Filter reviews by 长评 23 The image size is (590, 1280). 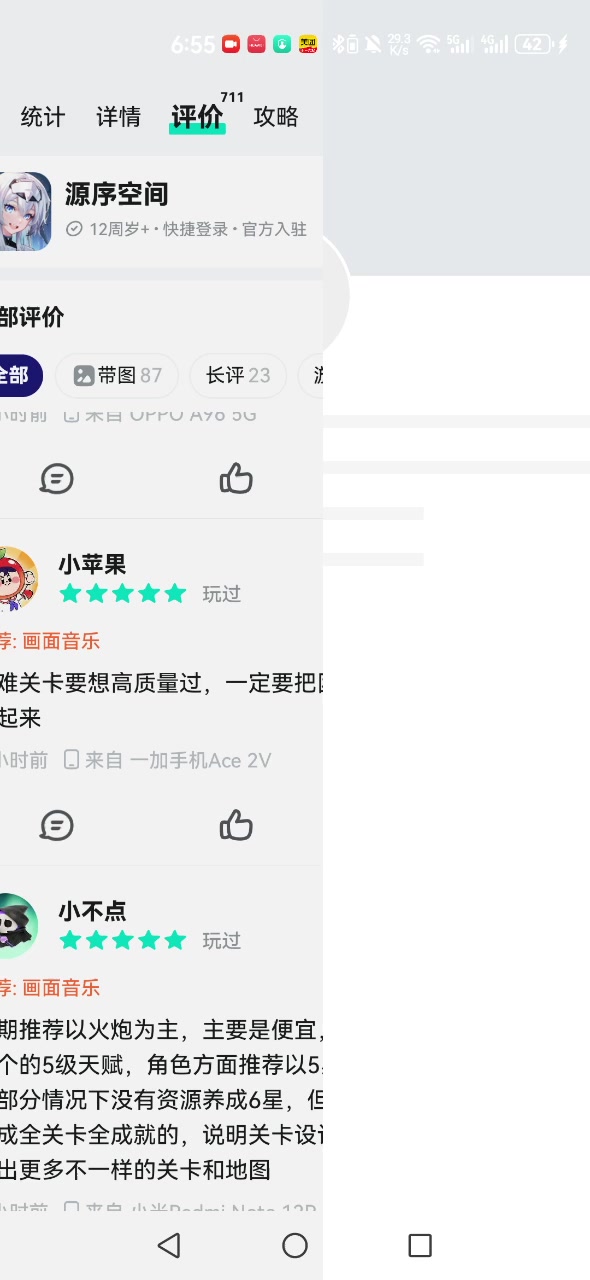tap(238, 376)
